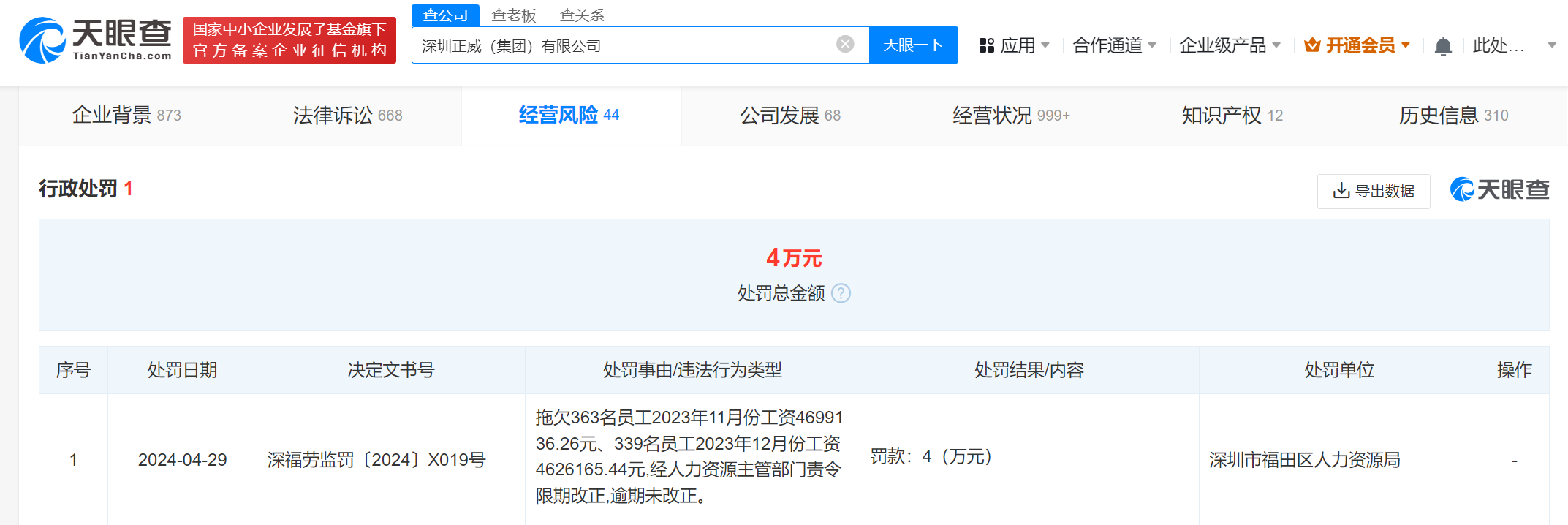The image size is (1568, 525).
Task: Open the 经营状况 tab
Action: tap(1011, 116)
